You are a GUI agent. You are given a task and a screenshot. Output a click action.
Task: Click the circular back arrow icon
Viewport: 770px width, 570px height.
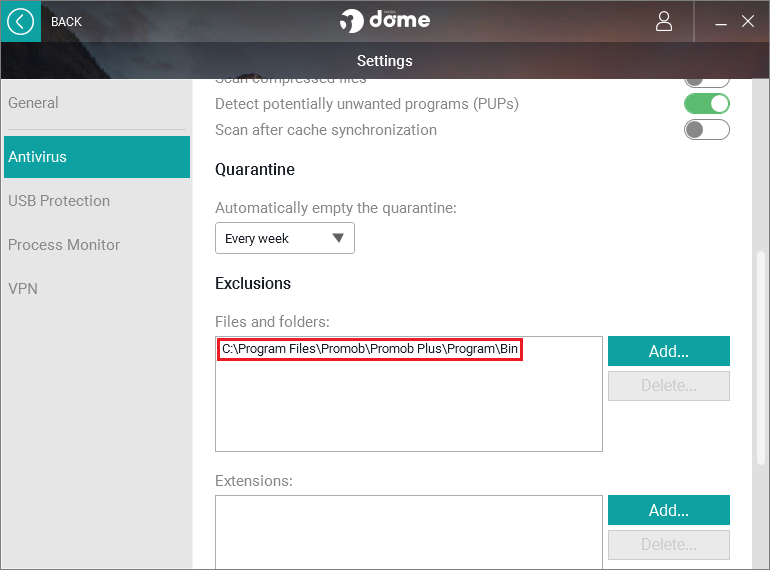coord(21,22)
